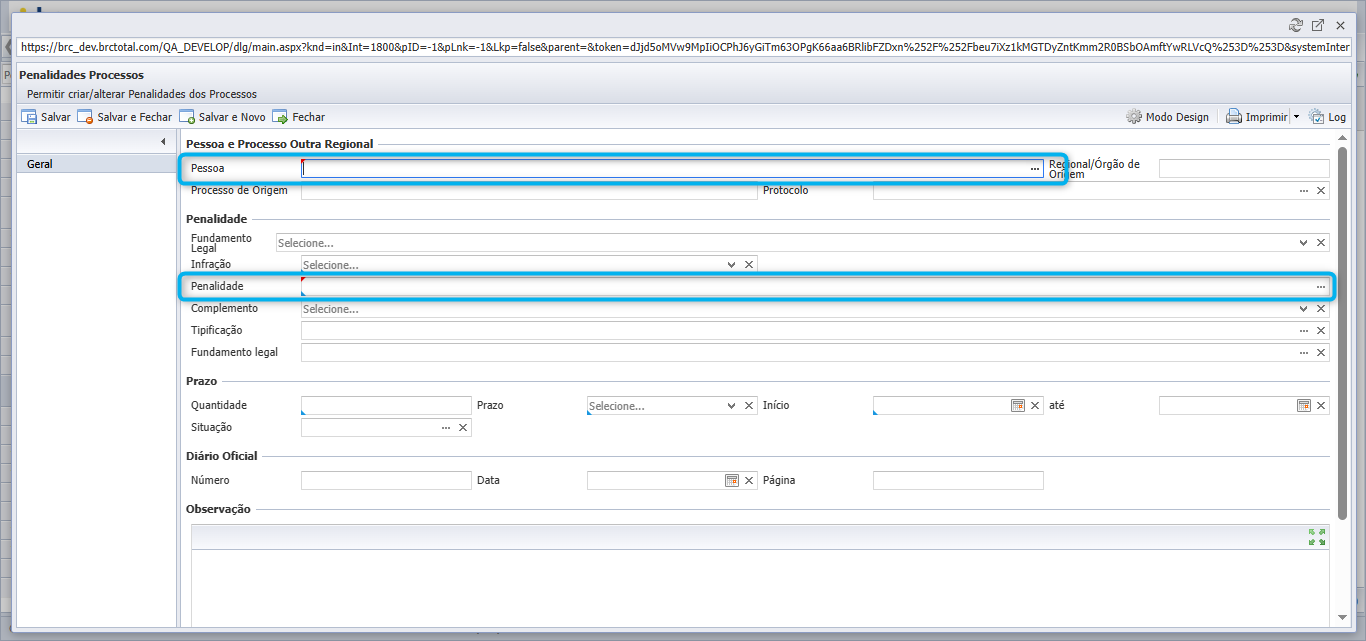Clear the Situação field
Image resolution: width=1366 pixels, height=641 pixels.
pyautogui.click(x=463, y=428)
